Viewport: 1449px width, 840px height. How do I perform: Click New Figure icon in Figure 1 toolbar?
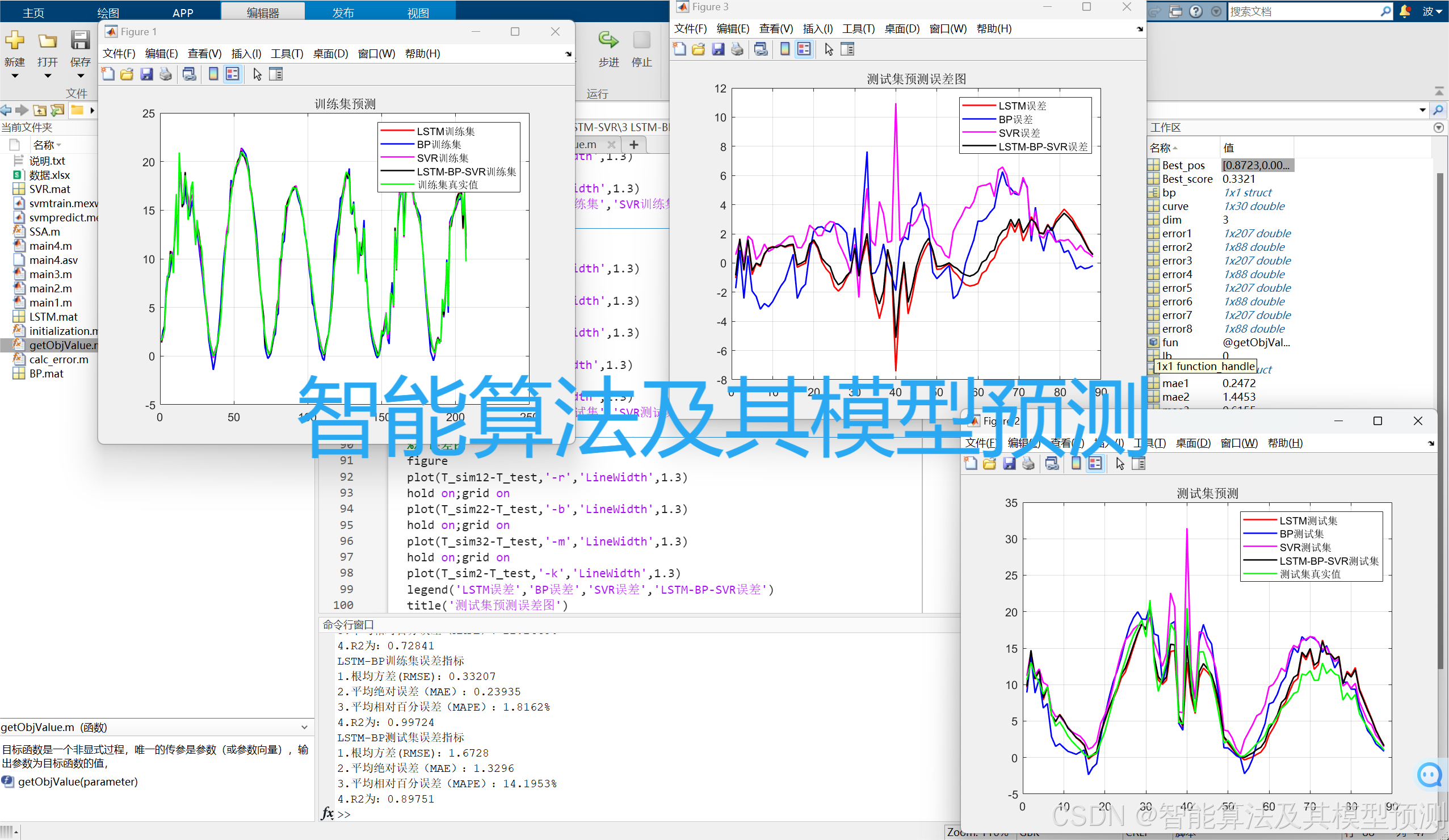coord(108,74)
